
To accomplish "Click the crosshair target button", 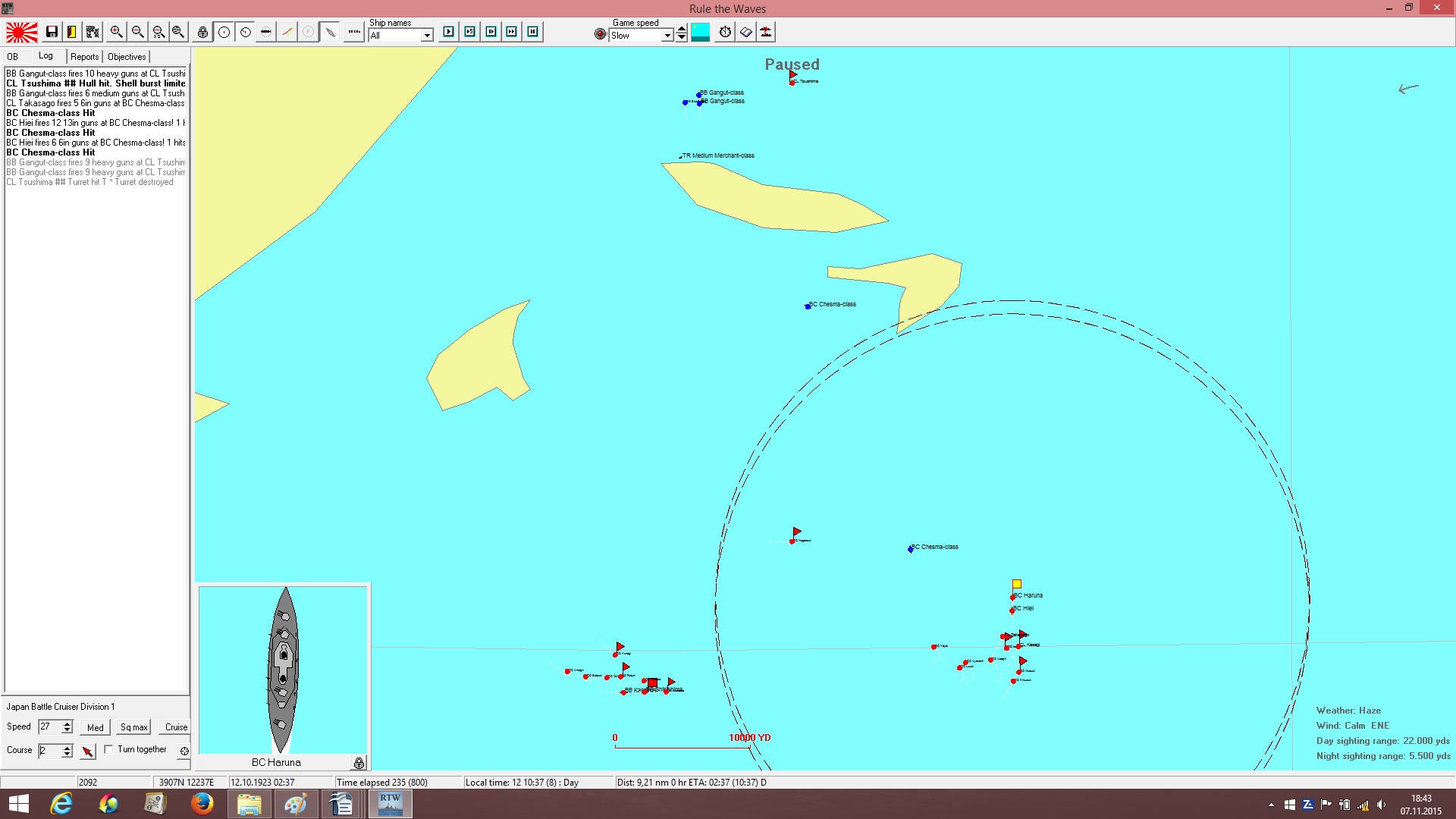I will click(184, 751).
